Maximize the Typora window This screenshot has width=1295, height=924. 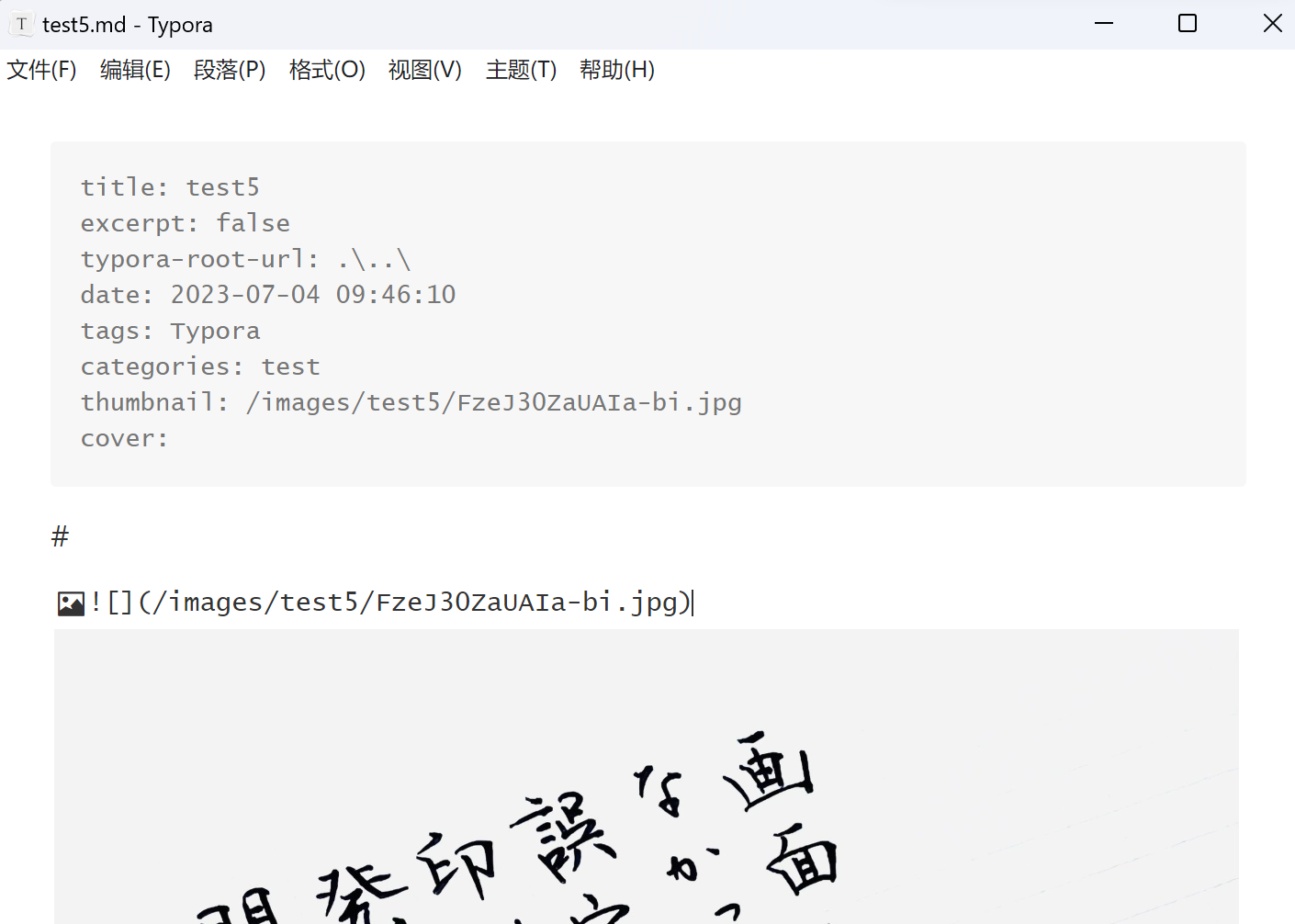1187,24
